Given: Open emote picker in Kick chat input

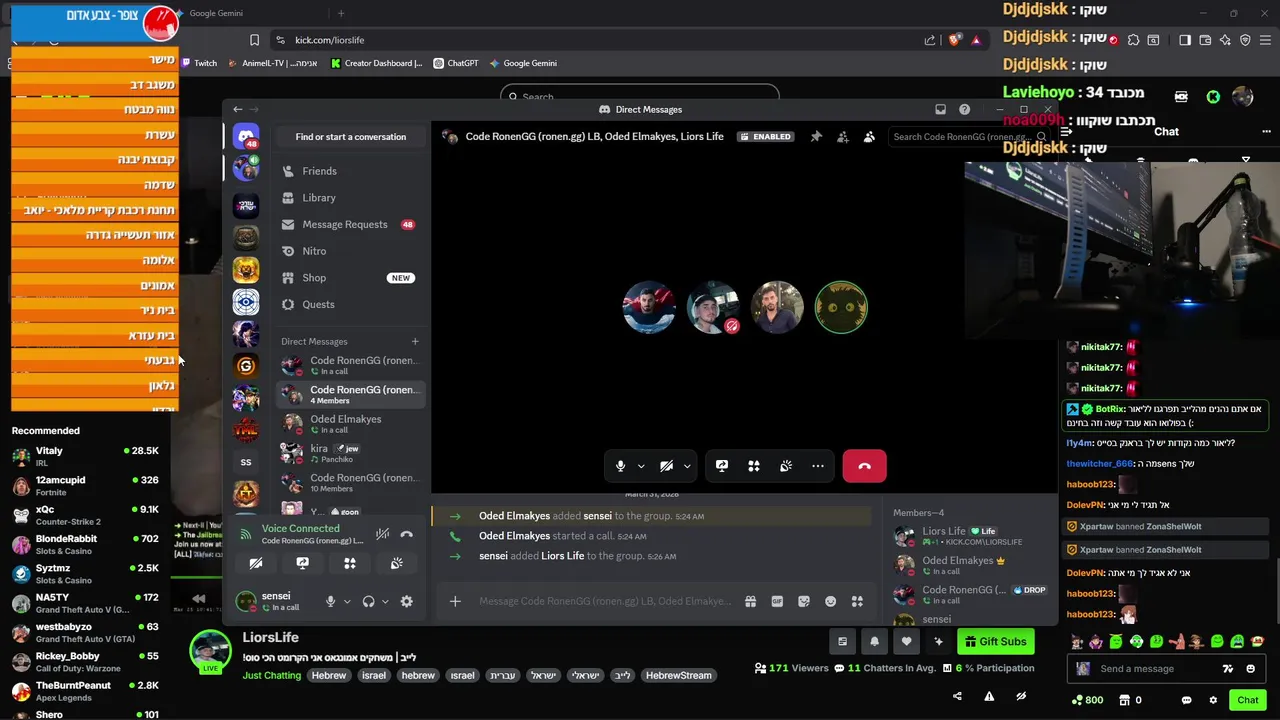Looking at the screenshot, I should 1251,669.
